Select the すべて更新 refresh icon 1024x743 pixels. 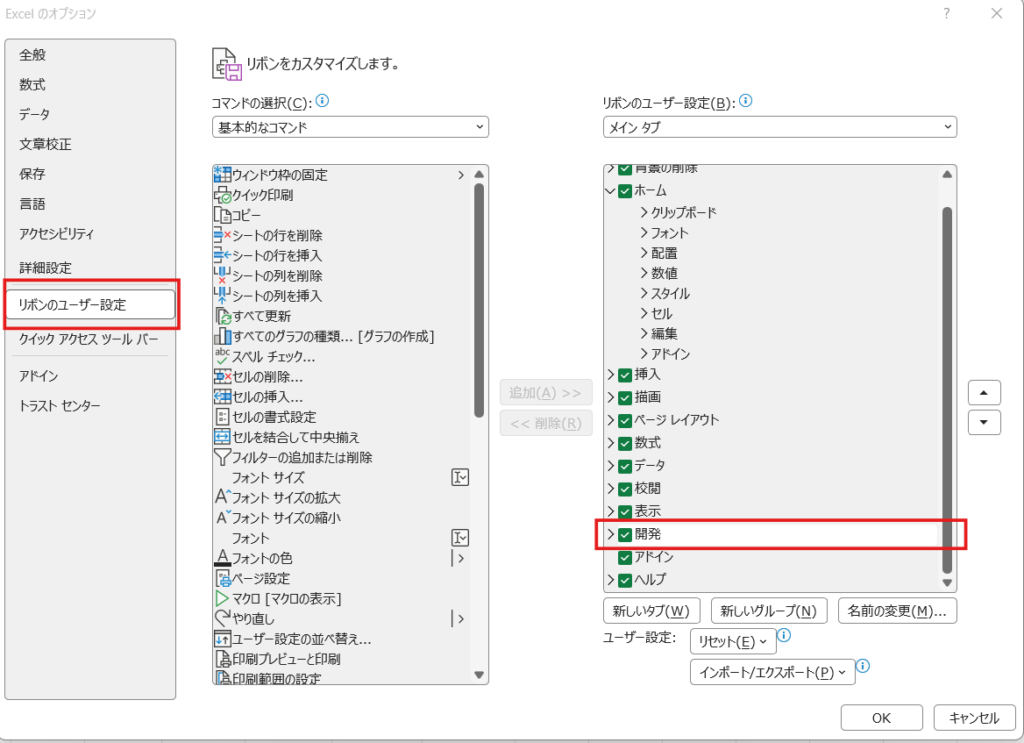(x=222, y=316)
